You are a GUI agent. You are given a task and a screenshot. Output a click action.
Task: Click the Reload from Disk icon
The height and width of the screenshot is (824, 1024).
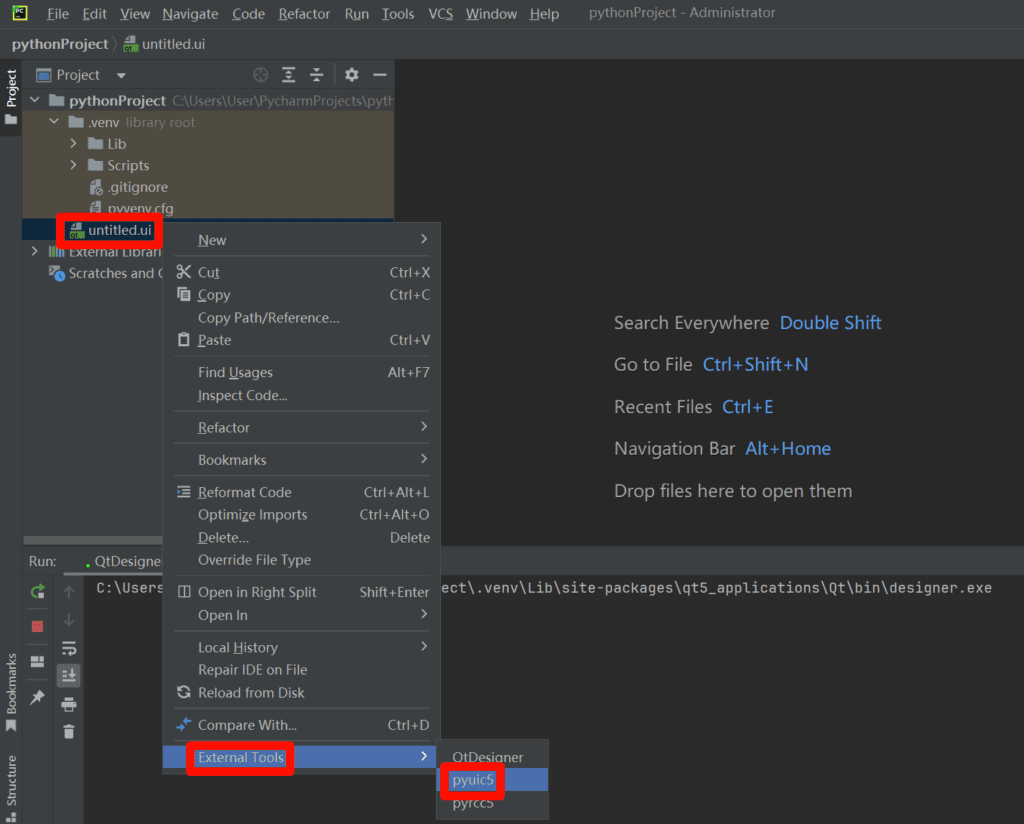[184, 692]
